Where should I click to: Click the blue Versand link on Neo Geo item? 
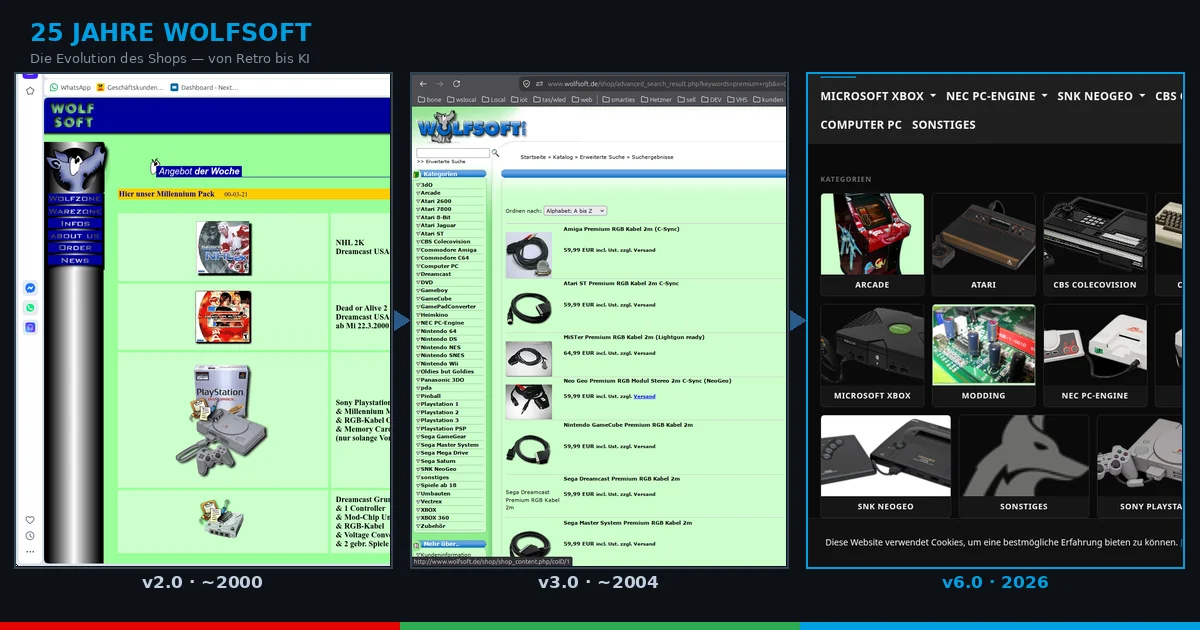[x=644, y=396]
